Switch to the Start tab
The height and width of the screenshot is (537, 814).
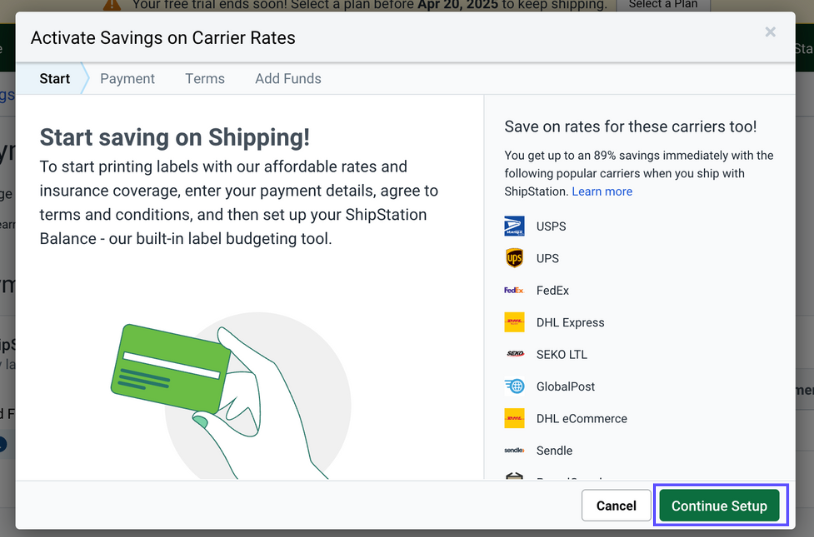click(x=55, y=78)
